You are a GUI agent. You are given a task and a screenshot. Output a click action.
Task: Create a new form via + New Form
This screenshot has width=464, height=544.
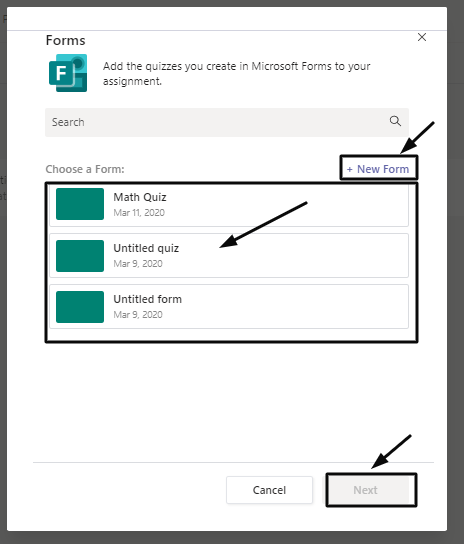pyautogui.click(x=378, y=169)
